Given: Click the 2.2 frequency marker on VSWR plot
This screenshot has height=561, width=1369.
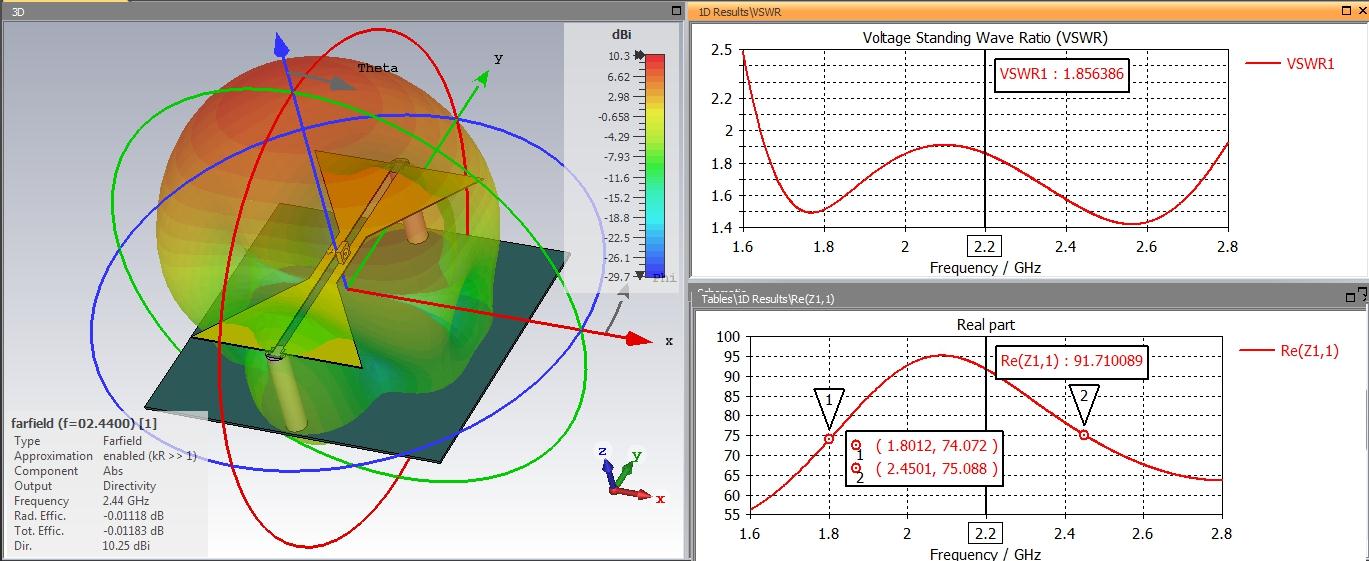Looking at the screenshot, I should pos(985,245).
